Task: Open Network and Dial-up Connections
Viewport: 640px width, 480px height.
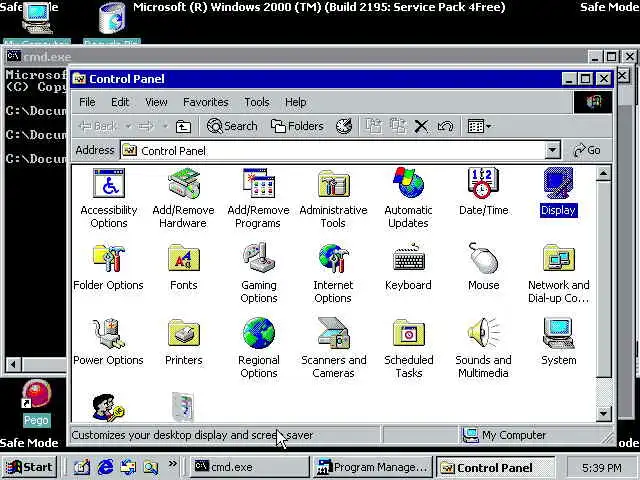Action: [x=558, y=273]
